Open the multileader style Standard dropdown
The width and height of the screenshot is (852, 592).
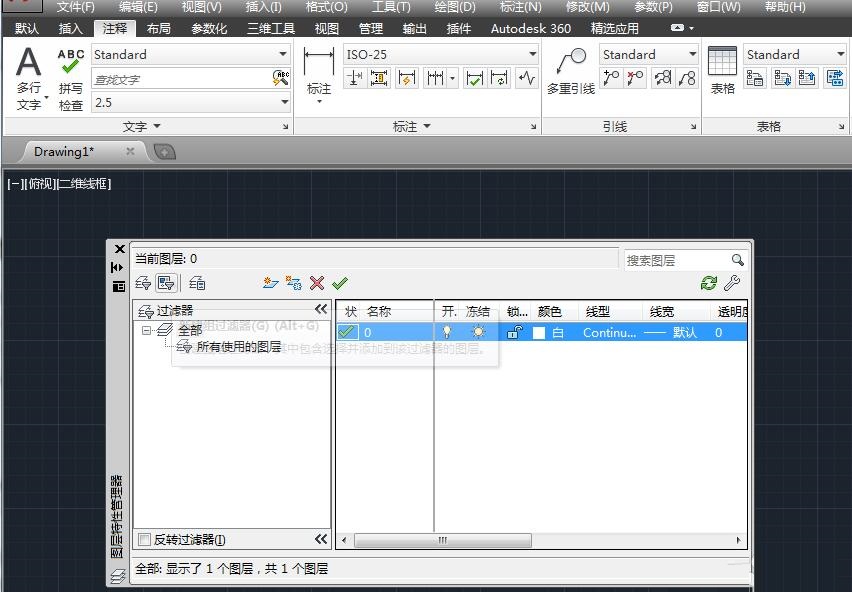click(x=692, y=54)
